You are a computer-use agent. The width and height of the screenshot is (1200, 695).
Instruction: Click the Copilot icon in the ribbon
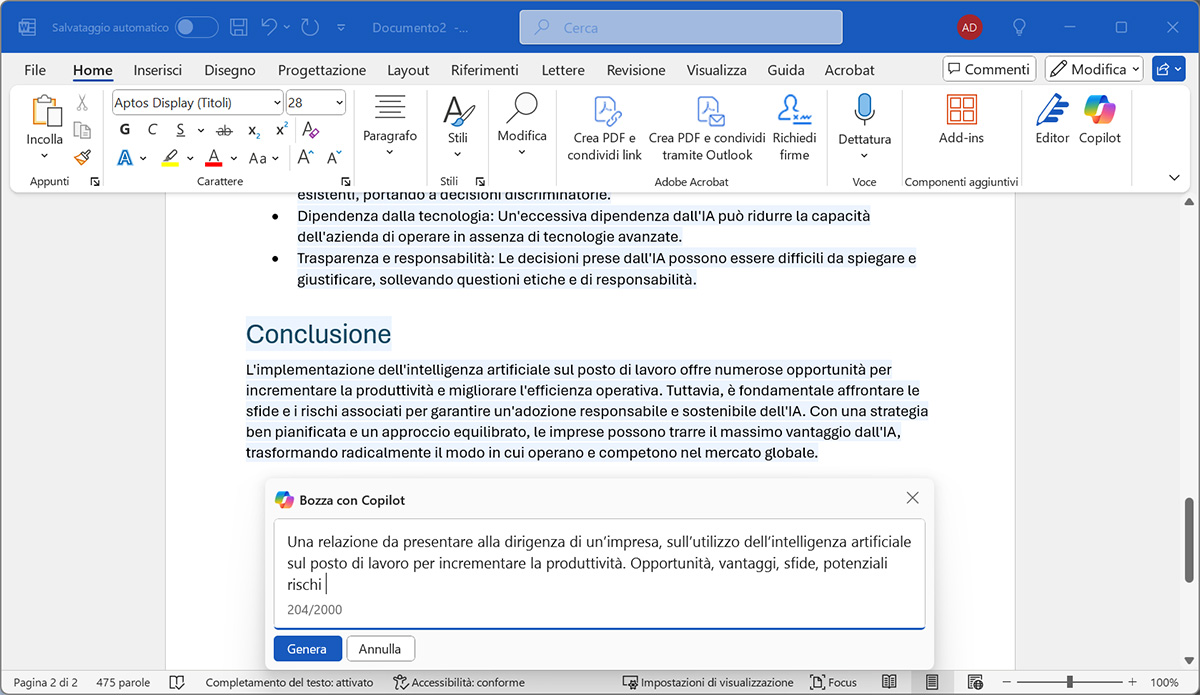click(x=1099, y=119)
